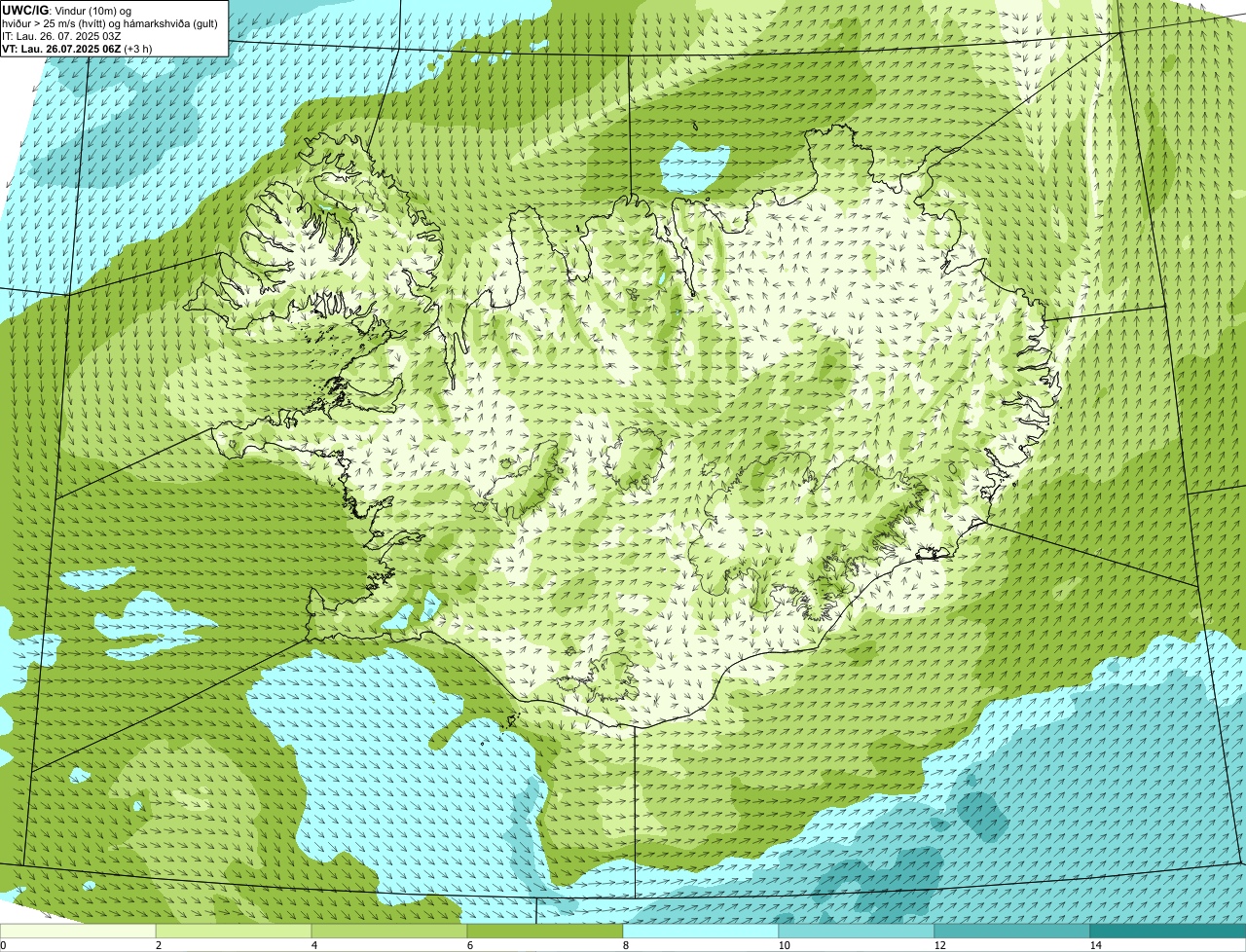Click the colorbar tick label "14"

[1095, 945]
